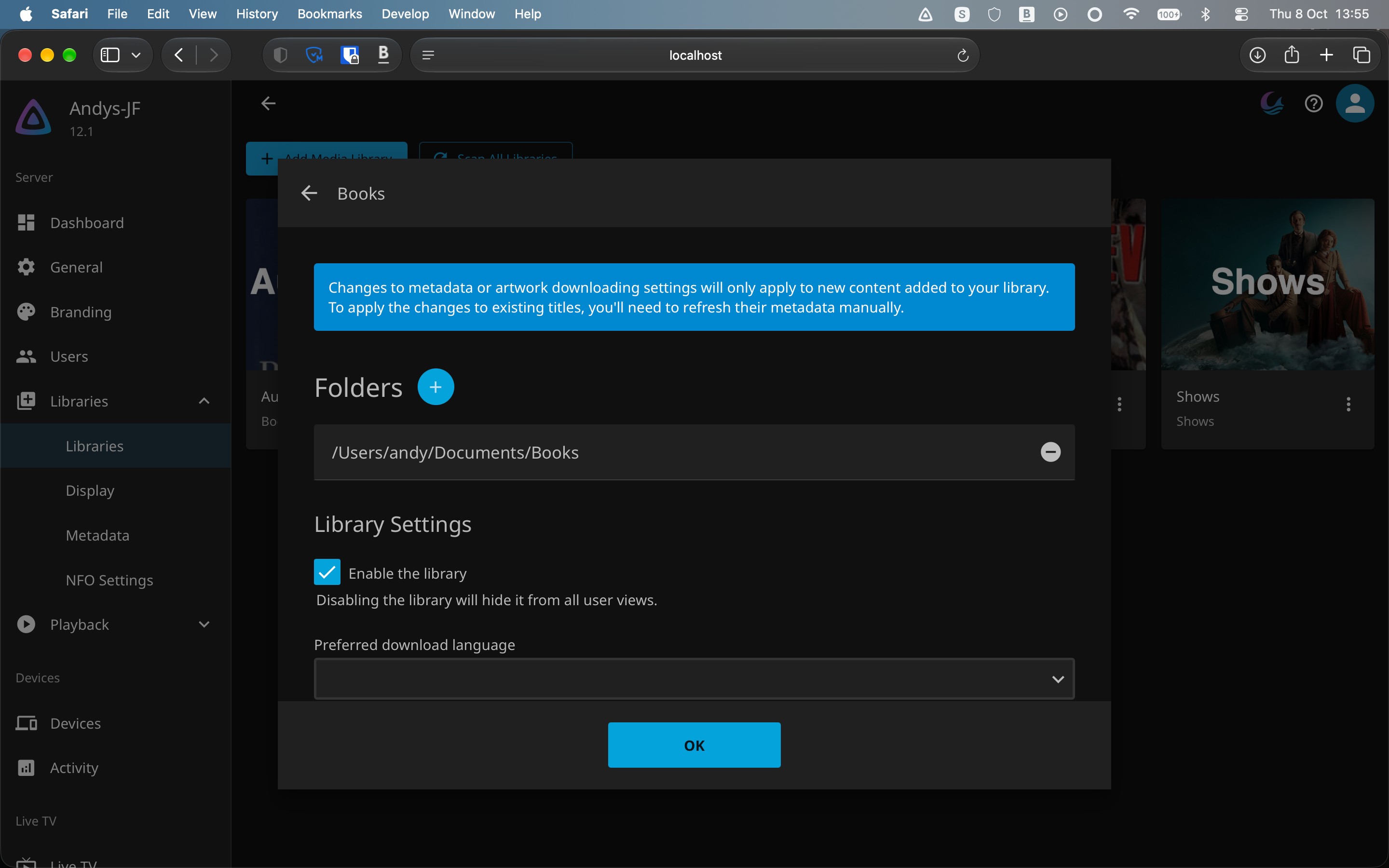Viewport: 1389px width, 868px height.
Task: Open the Reader page menu icon in address bar
Action: [428, 55]
